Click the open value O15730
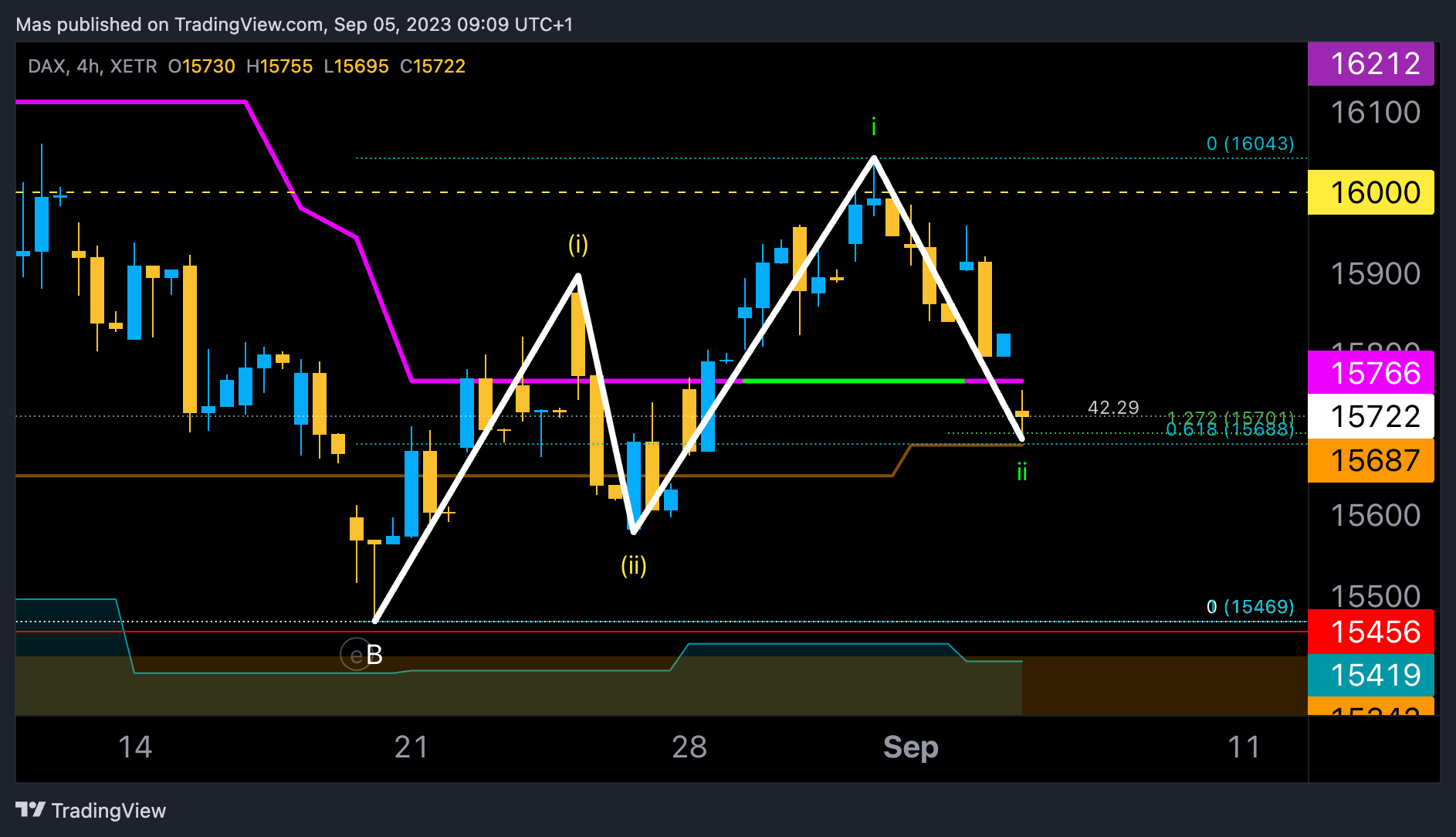Viewport: 1456px width, 837px height. pos(201,66)
